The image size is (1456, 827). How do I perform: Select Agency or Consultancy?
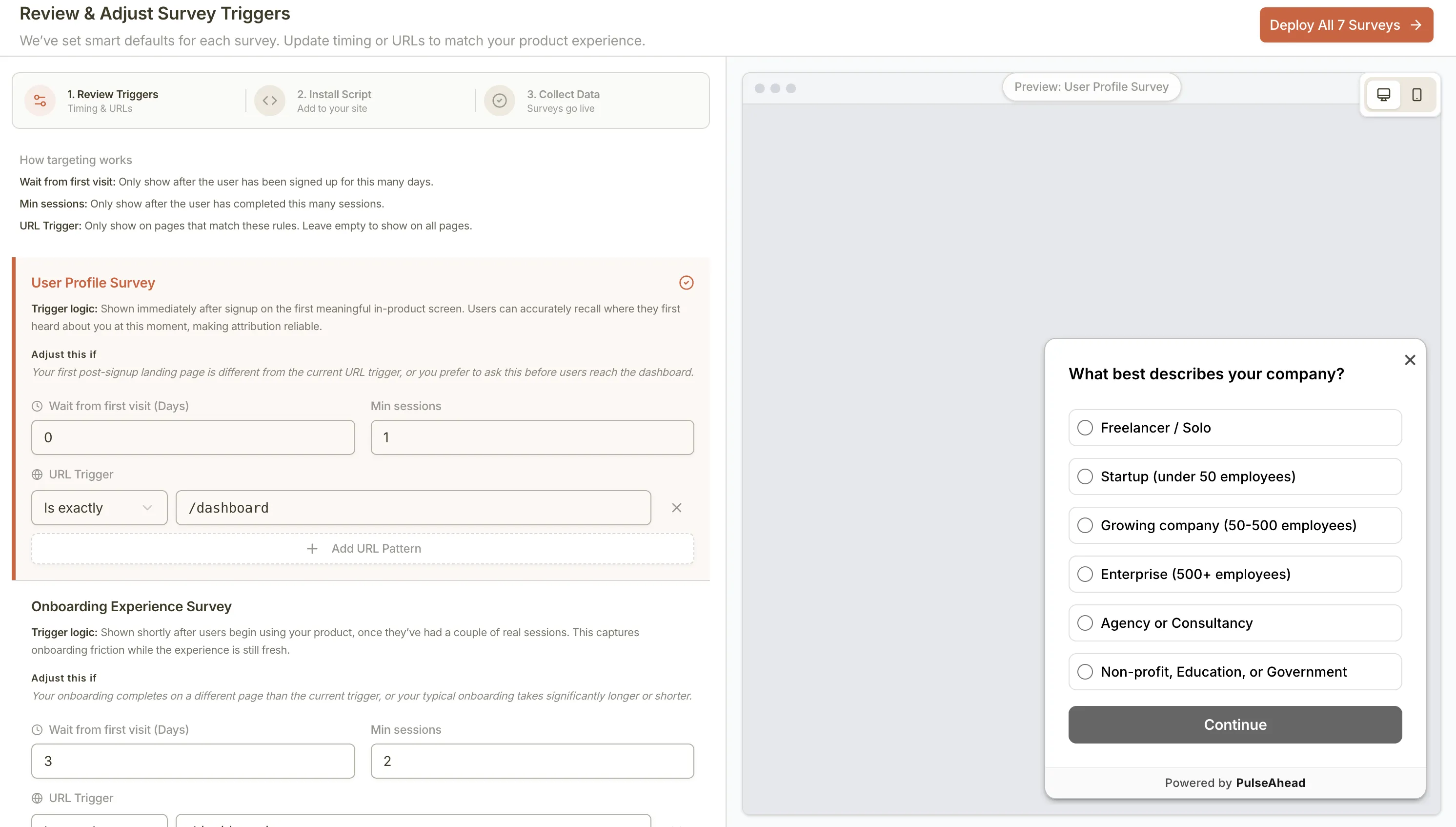tap(1234, 622)
